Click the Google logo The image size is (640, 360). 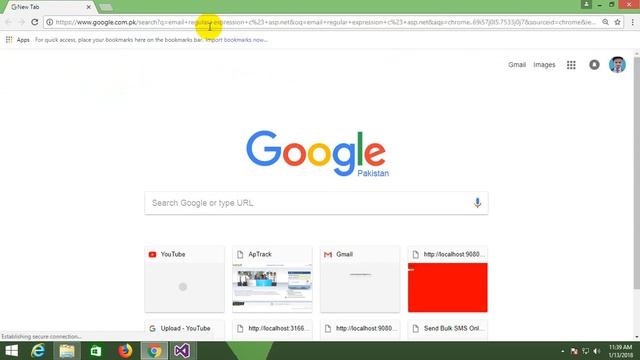point(317,153)
